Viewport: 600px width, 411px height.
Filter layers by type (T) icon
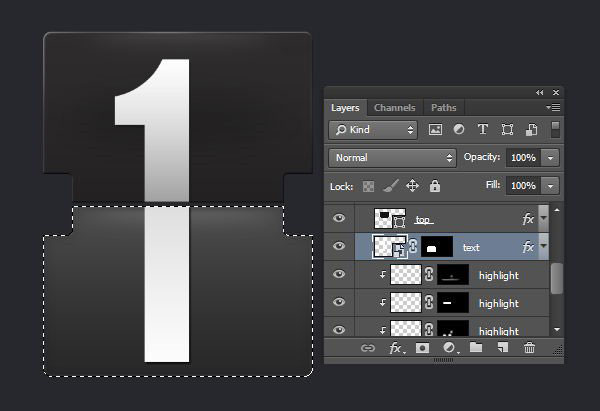[x=483, y=130]
